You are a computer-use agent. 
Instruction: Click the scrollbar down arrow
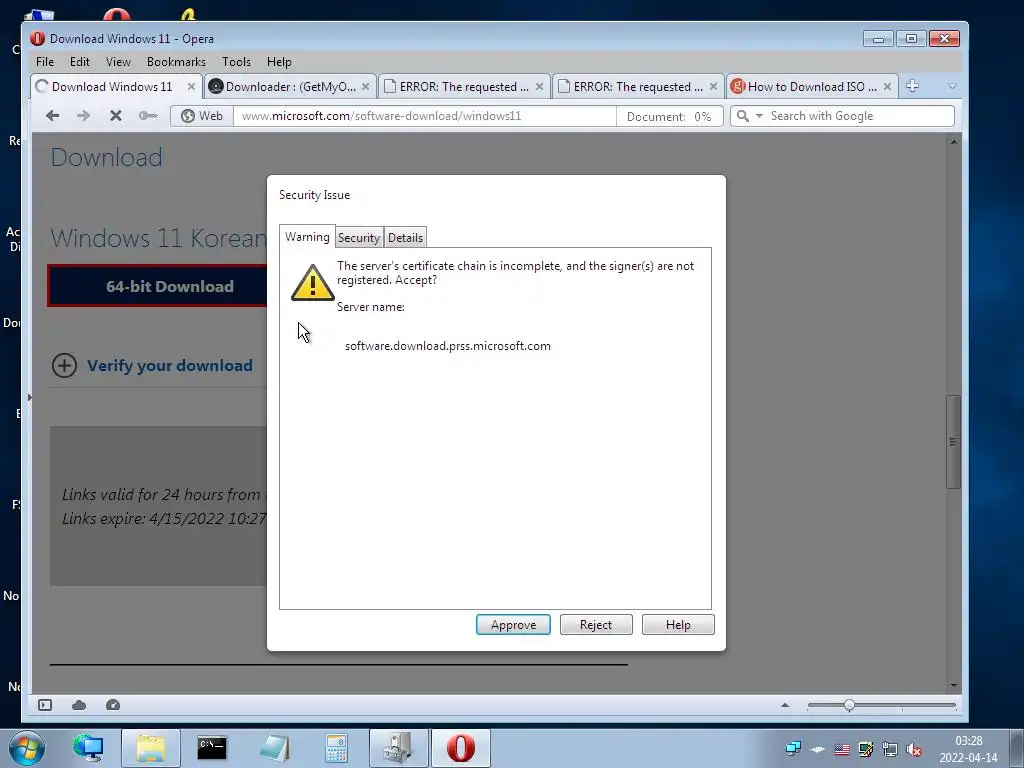(953, 685)
